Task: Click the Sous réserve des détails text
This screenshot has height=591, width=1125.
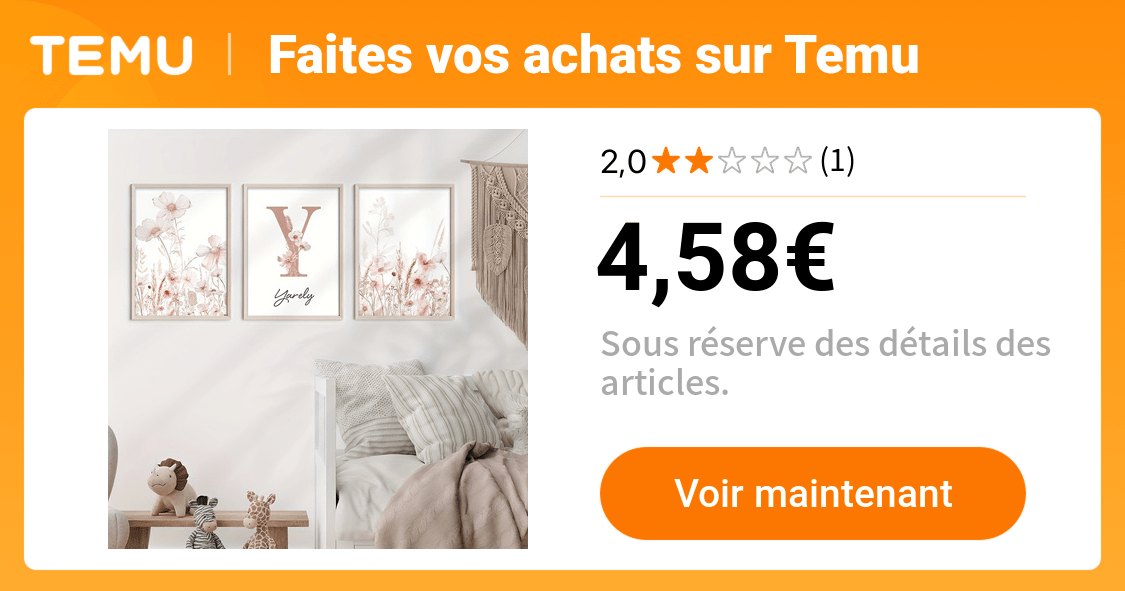Action: pyautogui.click(x=825, y=363)
